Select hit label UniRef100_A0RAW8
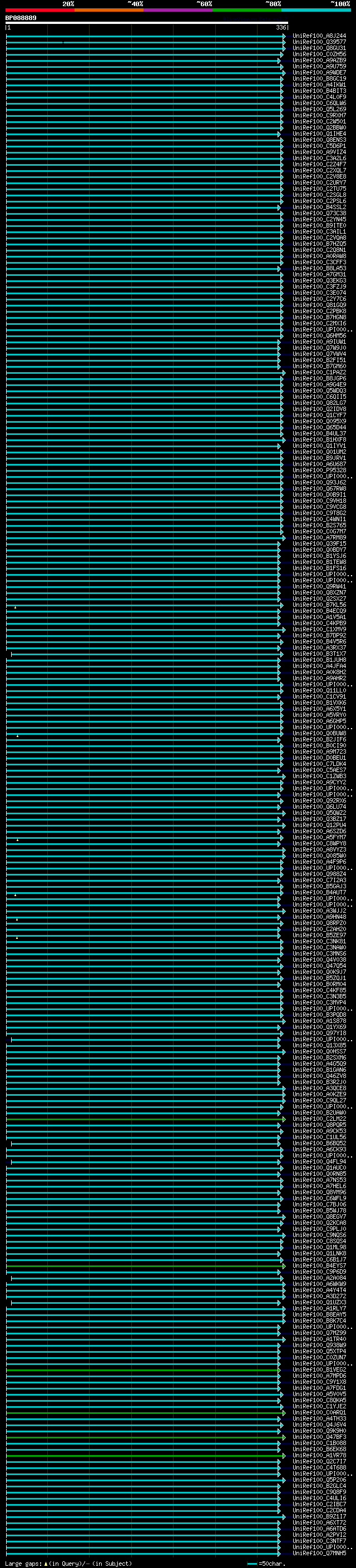Image resolution: width=356 pixels, height=1568 pixels. point(319,256)
